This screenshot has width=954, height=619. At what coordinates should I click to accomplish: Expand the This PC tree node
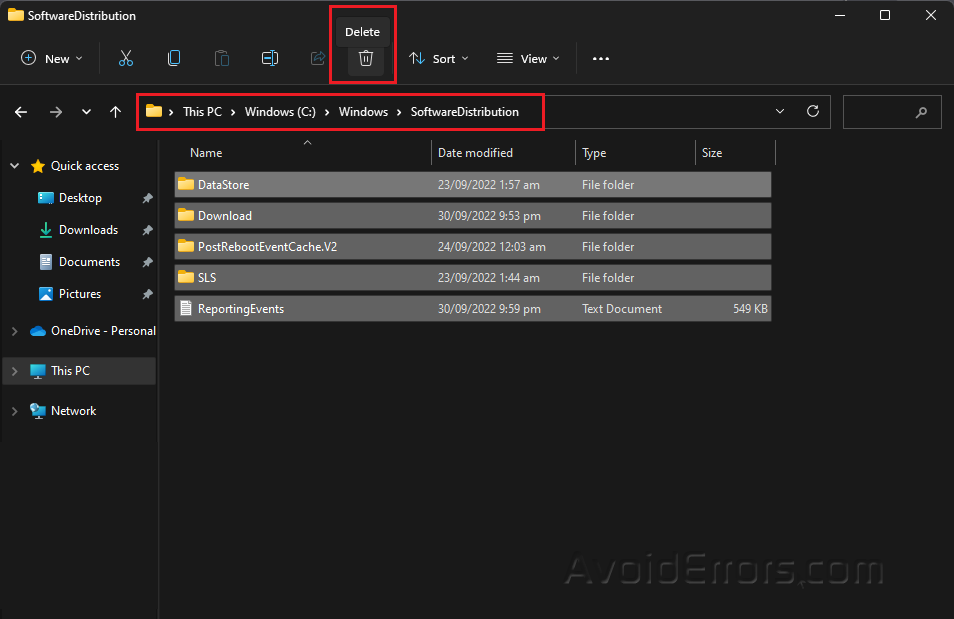(x=14, y=371)
